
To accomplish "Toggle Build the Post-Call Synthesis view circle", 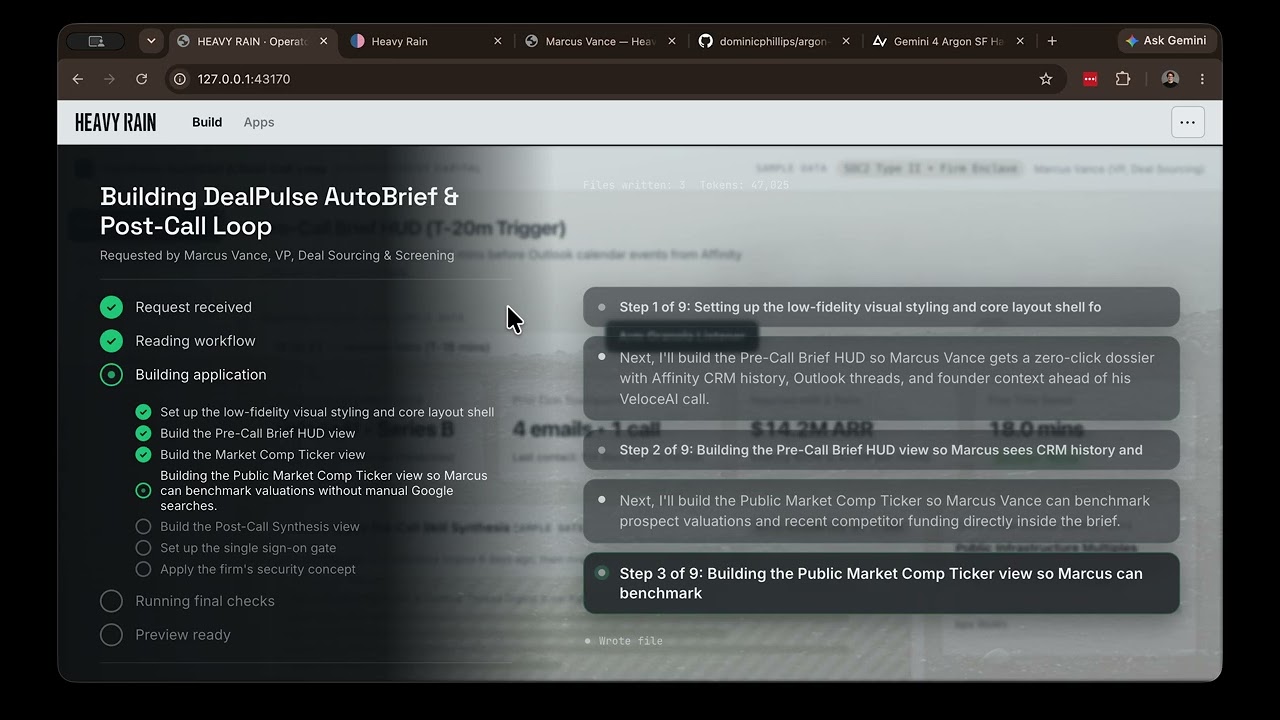I will [143, 527].
